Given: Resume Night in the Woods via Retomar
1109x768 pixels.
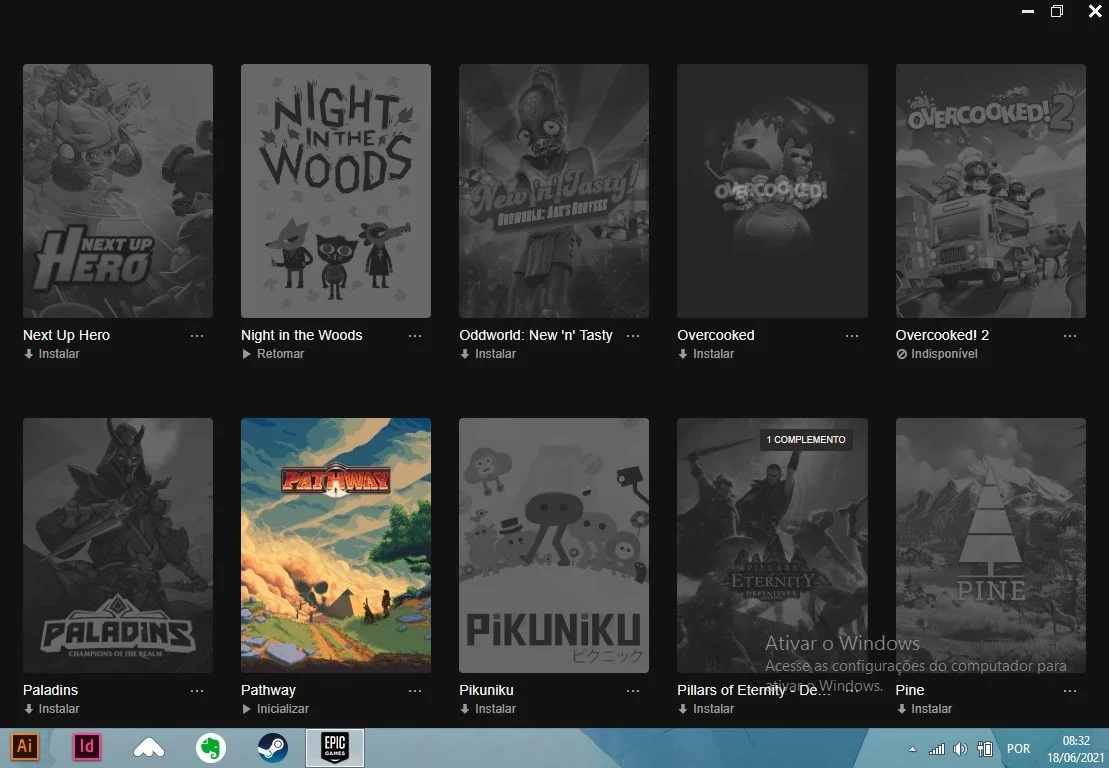Looking at the screenshot, I should tap(273, 354).
